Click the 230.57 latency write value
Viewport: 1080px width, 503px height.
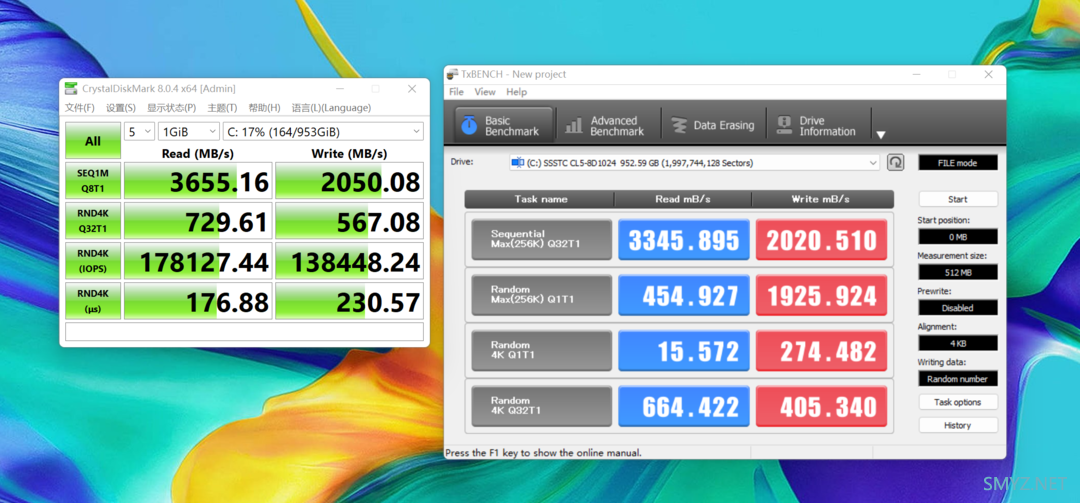pyautogui.click(x=349, y=300)
